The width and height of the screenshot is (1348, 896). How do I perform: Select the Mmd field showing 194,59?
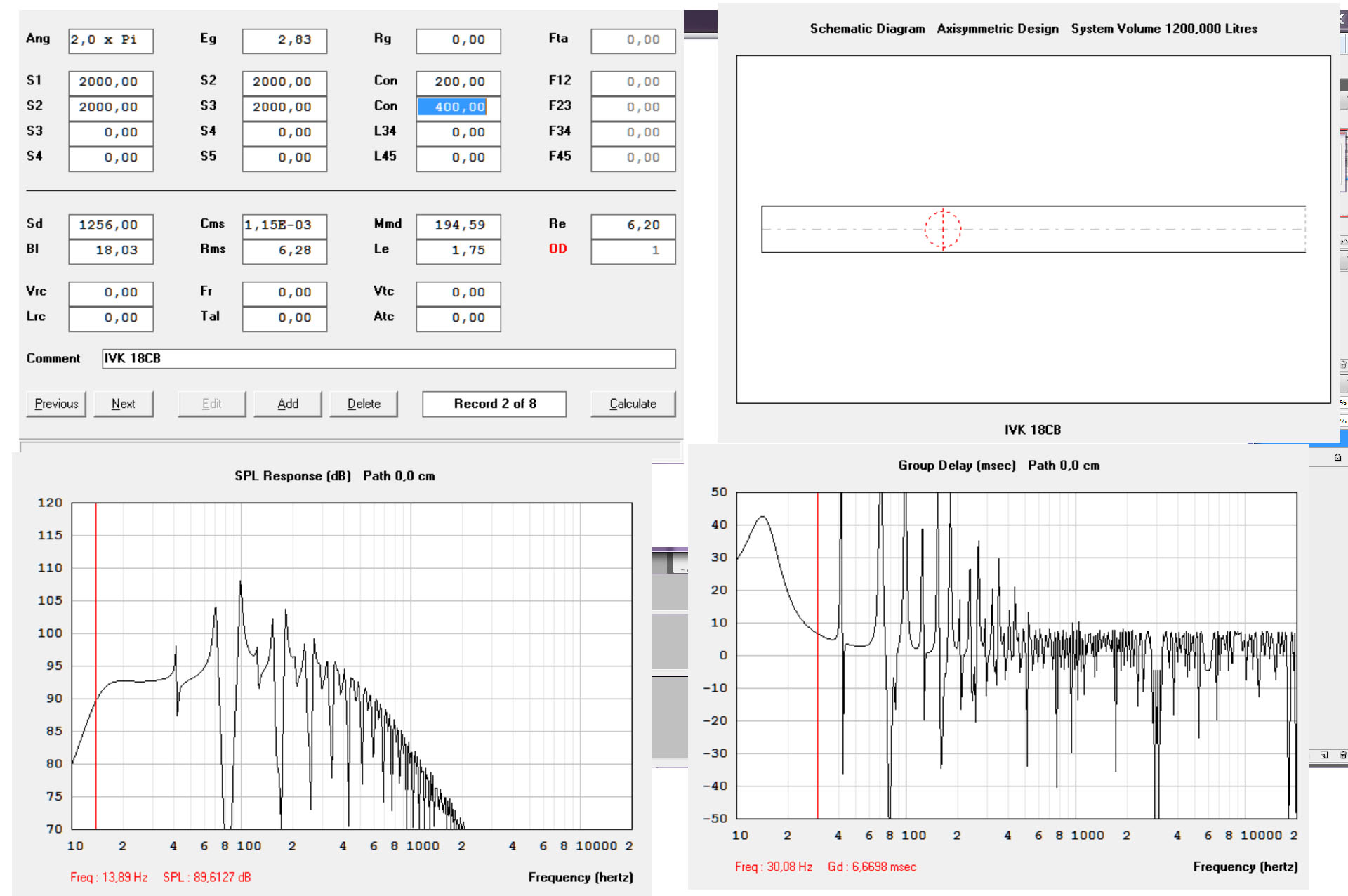pyautogui.click(x=458, y=225)
